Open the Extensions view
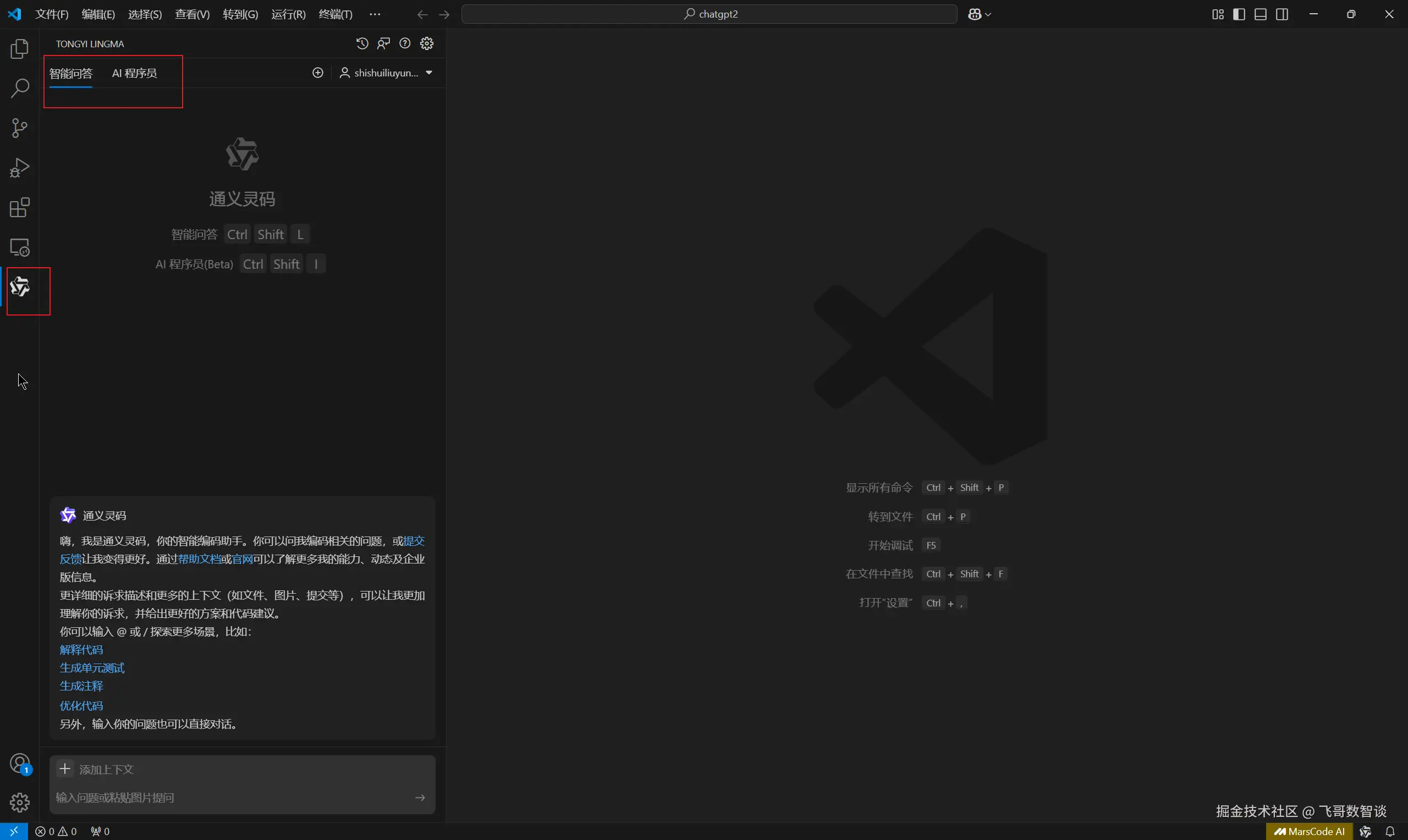 pos(20,208)
